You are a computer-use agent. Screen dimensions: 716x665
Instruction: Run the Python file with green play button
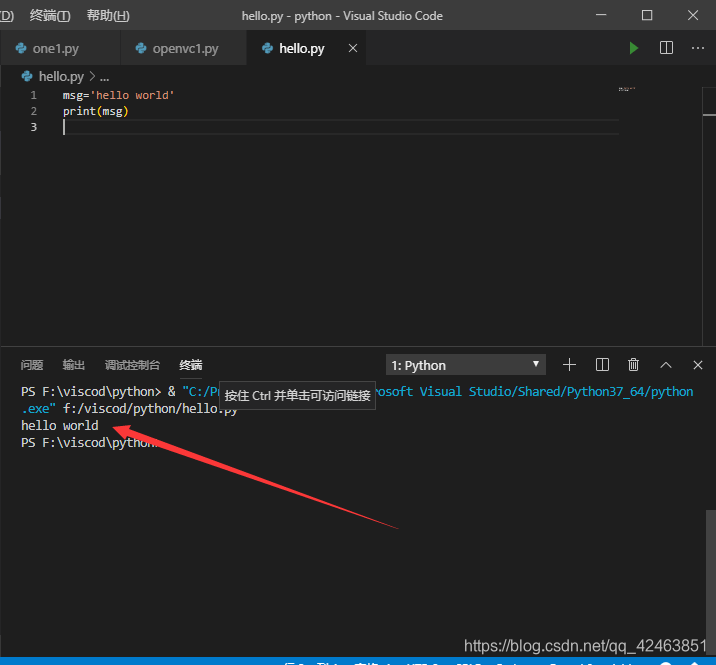point(633,48)
